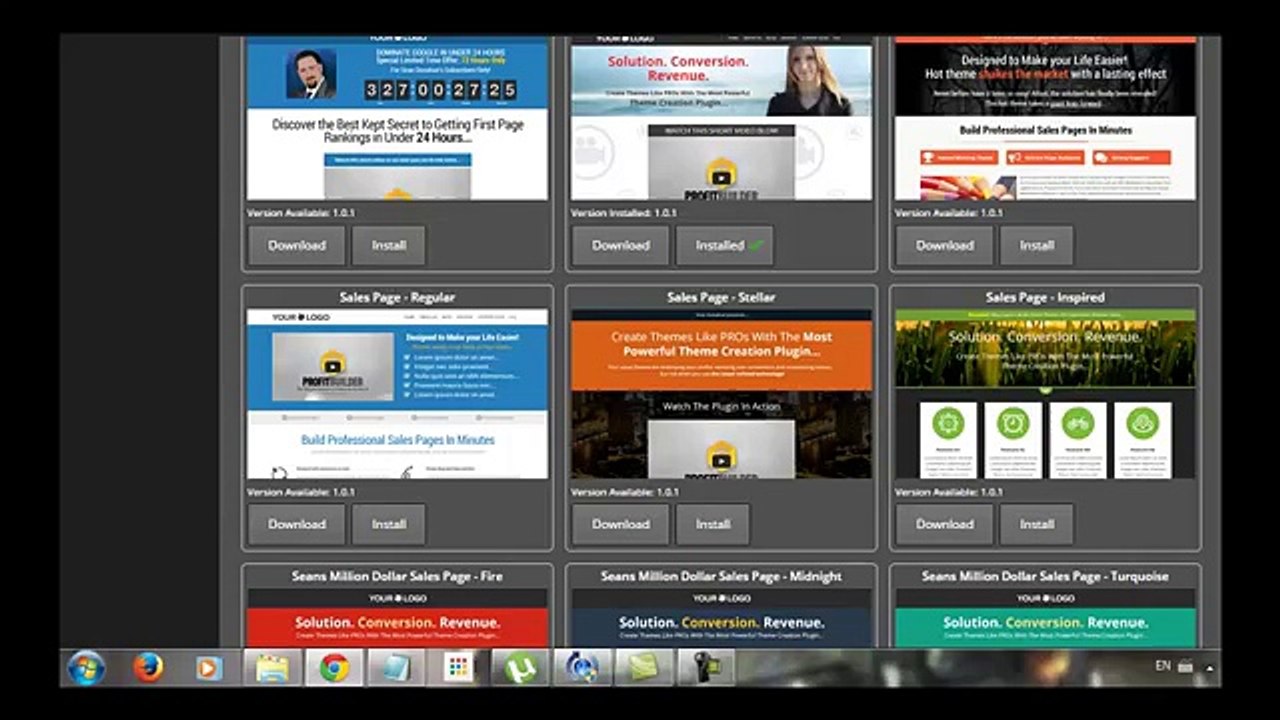Viewport: 1280px width, 720px height.
Task: Click the EN language indicator
Action: pos(1163,666)
